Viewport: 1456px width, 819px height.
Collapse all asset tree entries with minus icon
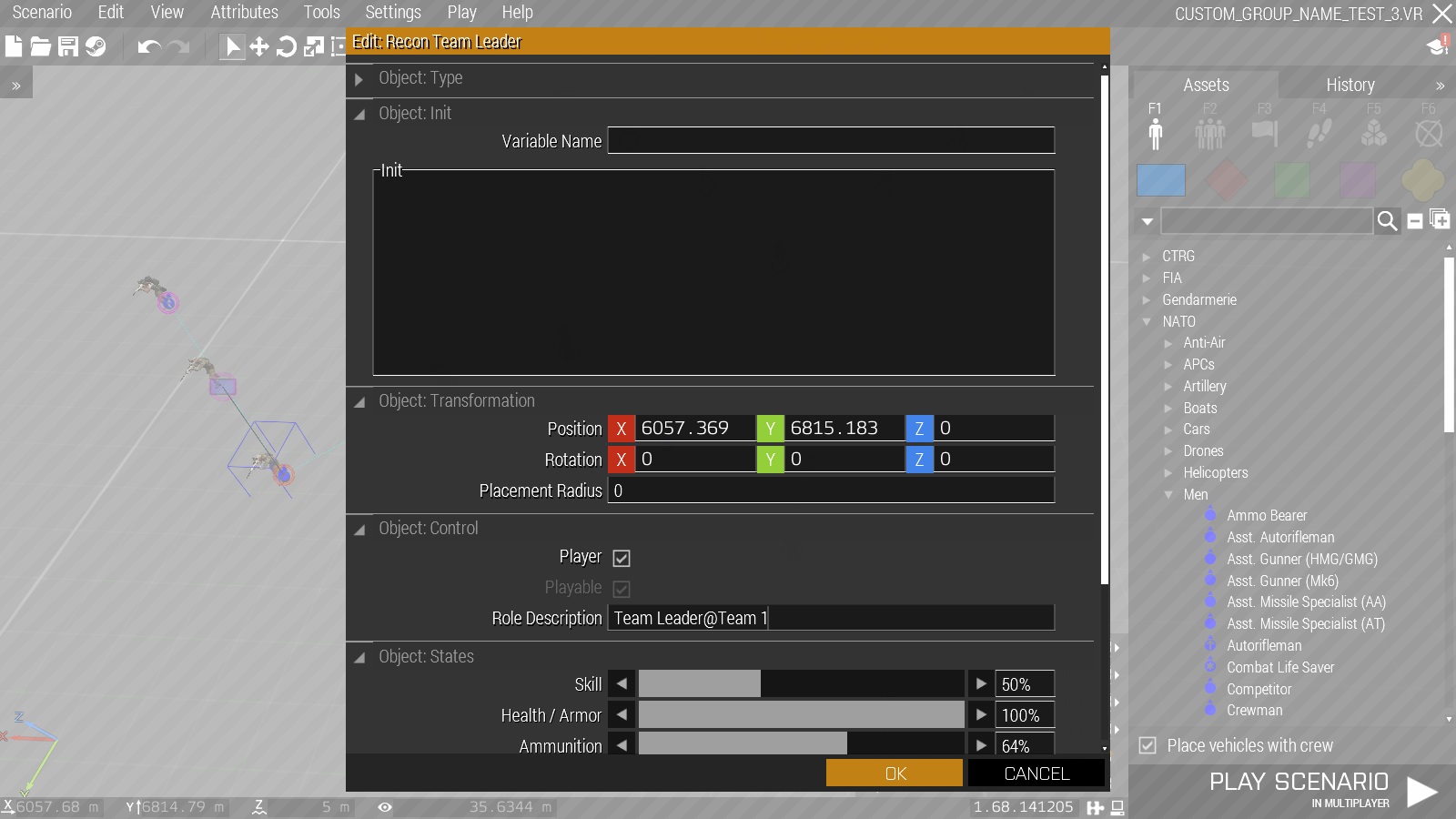(x=1415, y=221)
